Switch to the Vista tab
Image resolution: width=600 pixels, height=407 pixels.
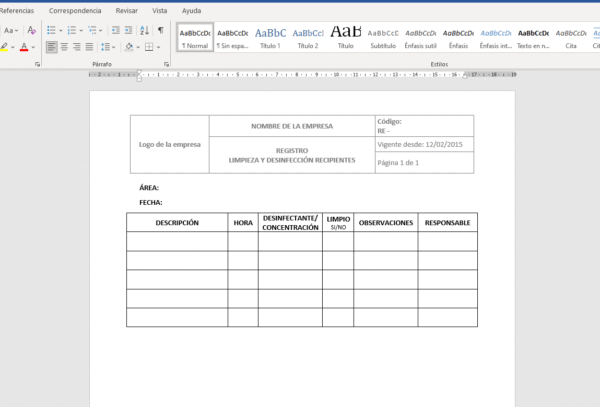(160, 11)
